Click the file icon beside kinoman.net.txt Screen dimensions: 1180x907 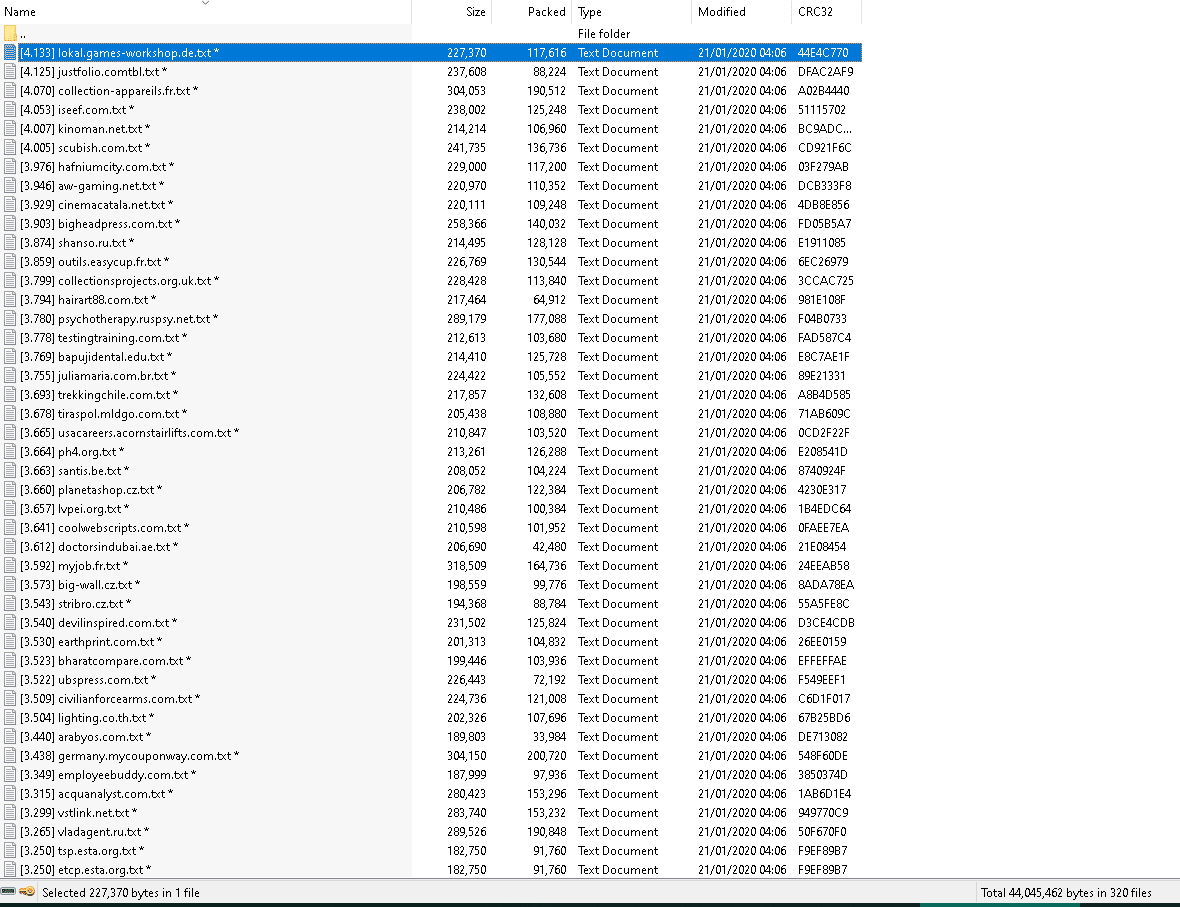click(11, 129)
